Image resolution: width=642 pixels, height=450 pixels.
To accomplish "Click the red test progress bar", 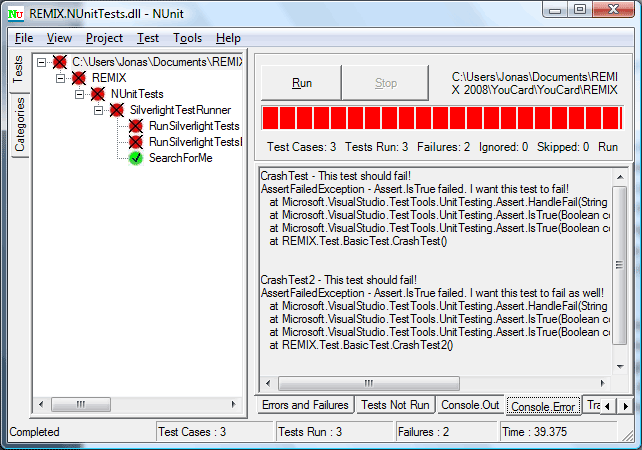I will (442, 118).
